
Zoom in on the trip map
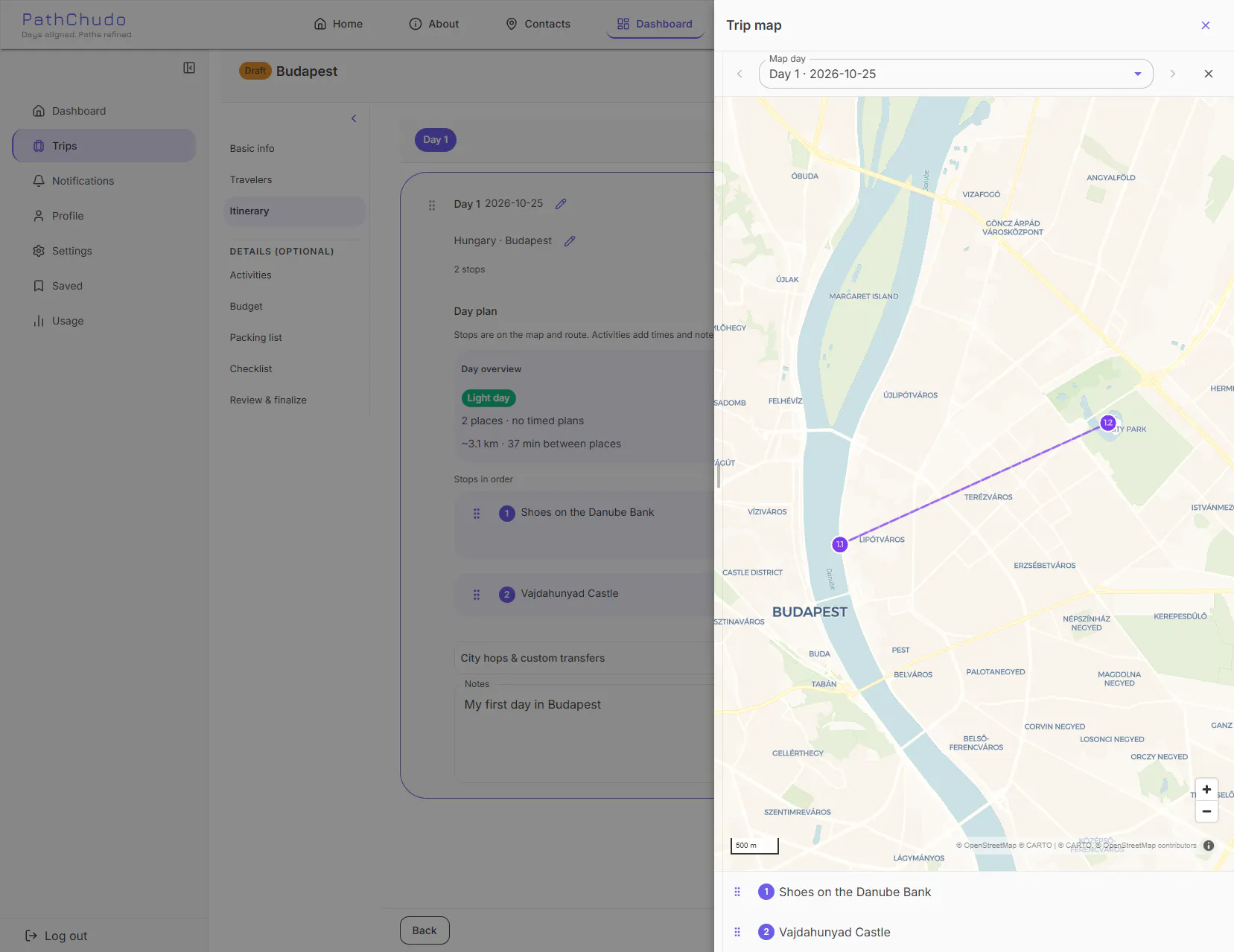[x=1206, y=790]
